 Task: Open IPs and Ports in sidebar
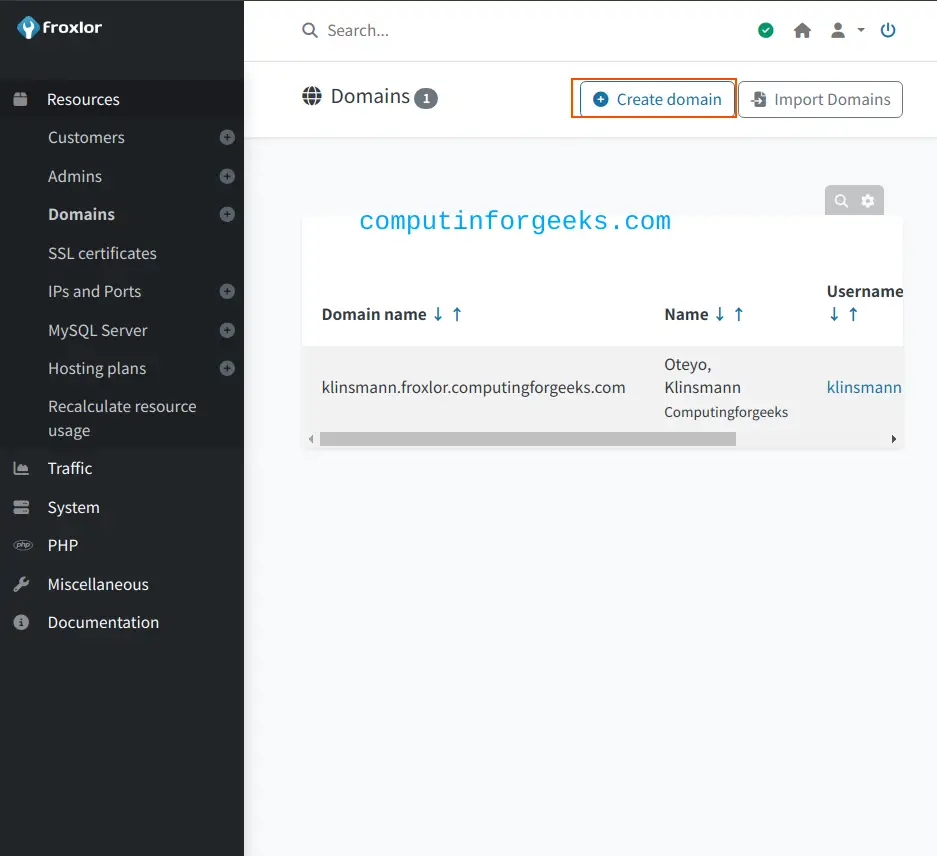click(94, 292)
